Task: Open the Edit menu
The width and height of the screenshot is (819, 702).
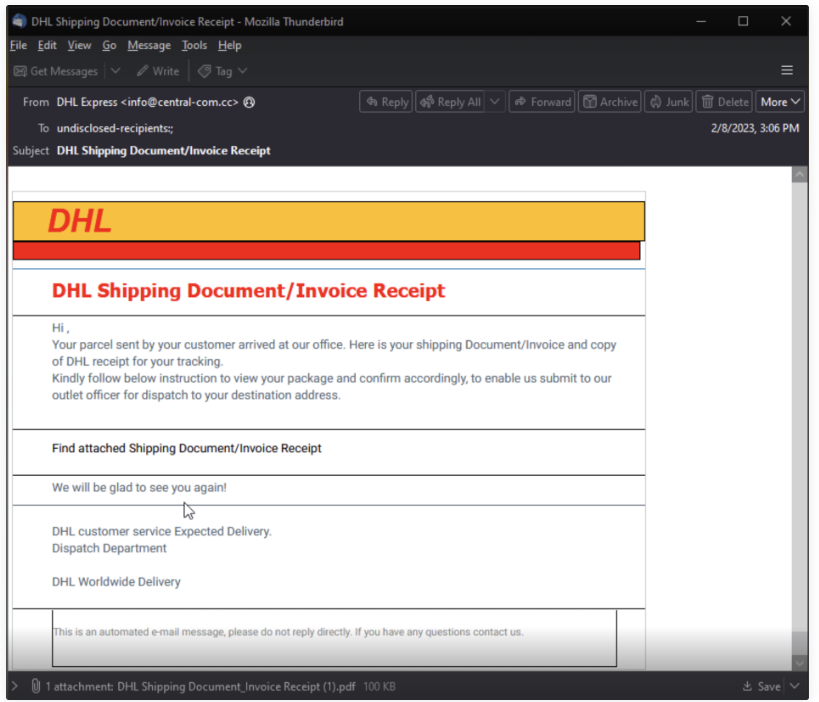Action: pyautogui.click(x=47, y=45)
